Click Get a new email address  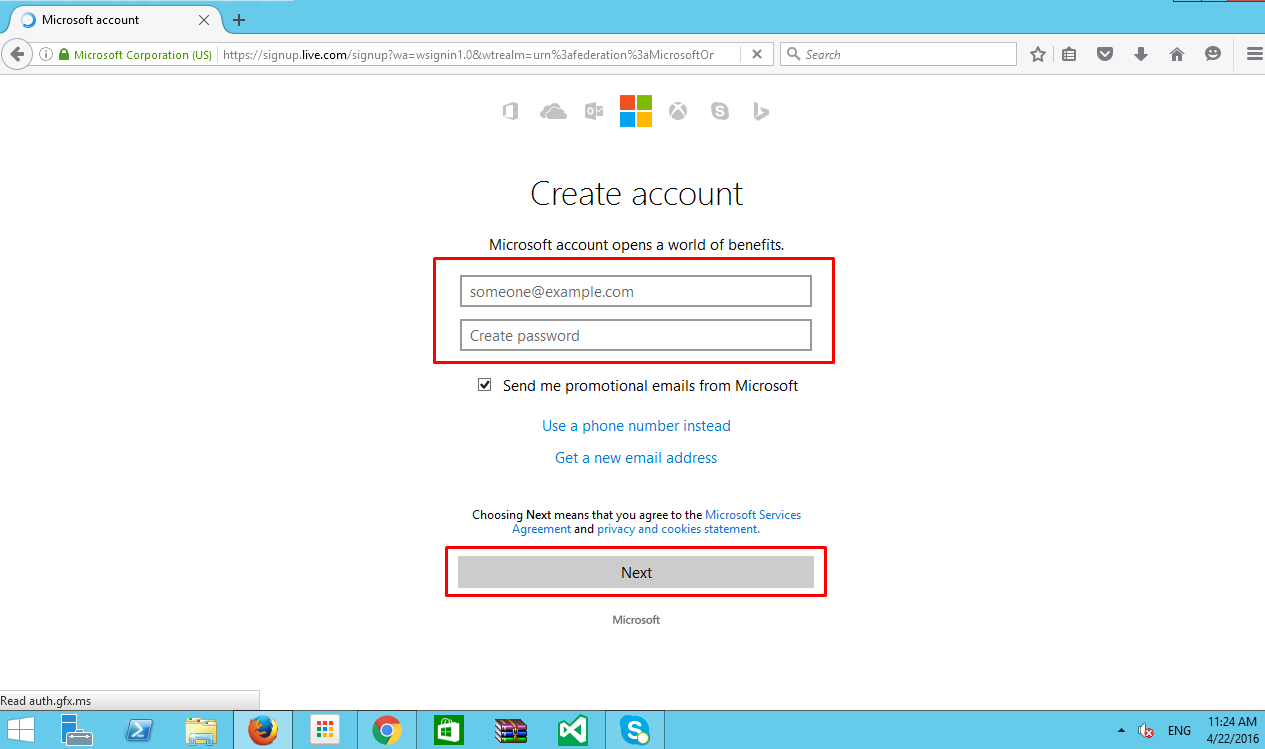[x=636, y=458]
